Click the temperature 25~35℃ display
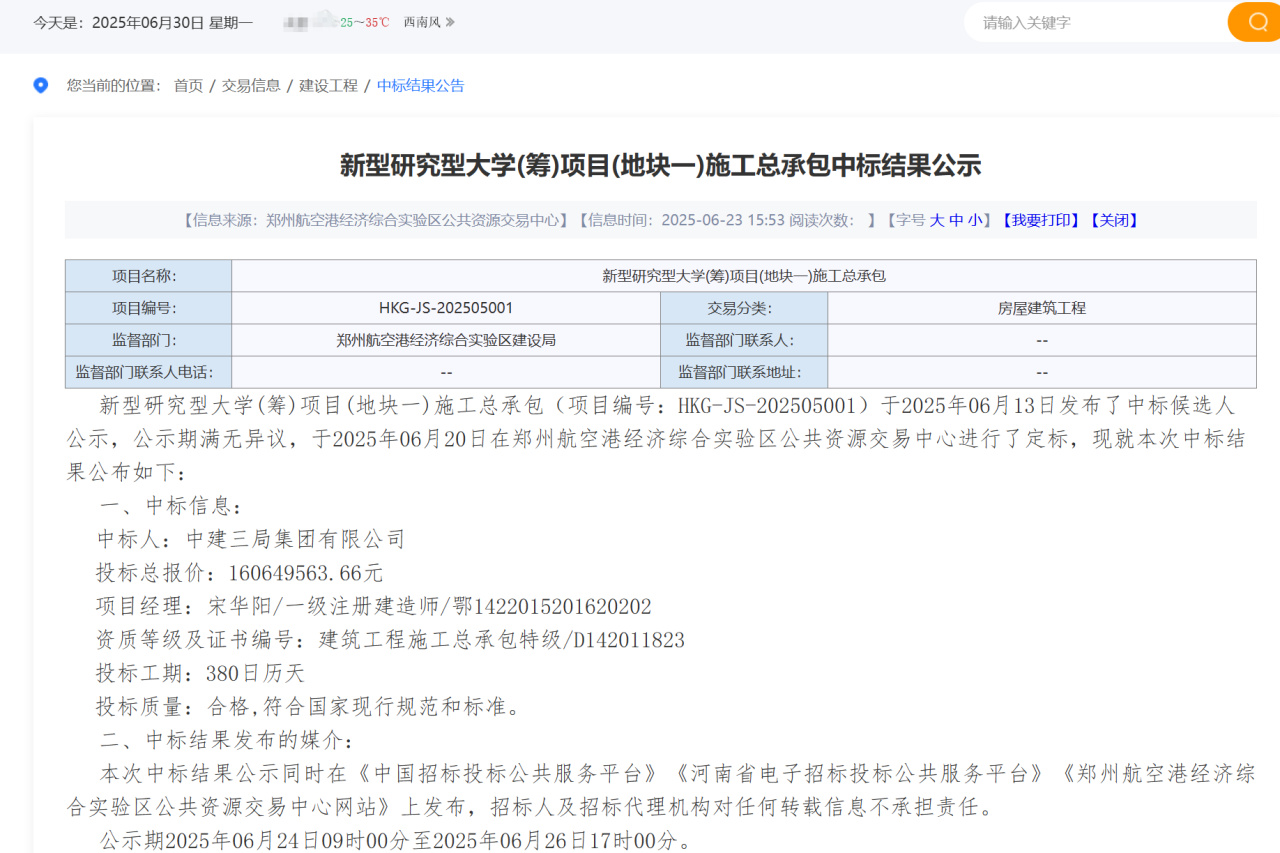This screenshot has height=853, width=1280. pyautogui.click(x=365, y=22)
